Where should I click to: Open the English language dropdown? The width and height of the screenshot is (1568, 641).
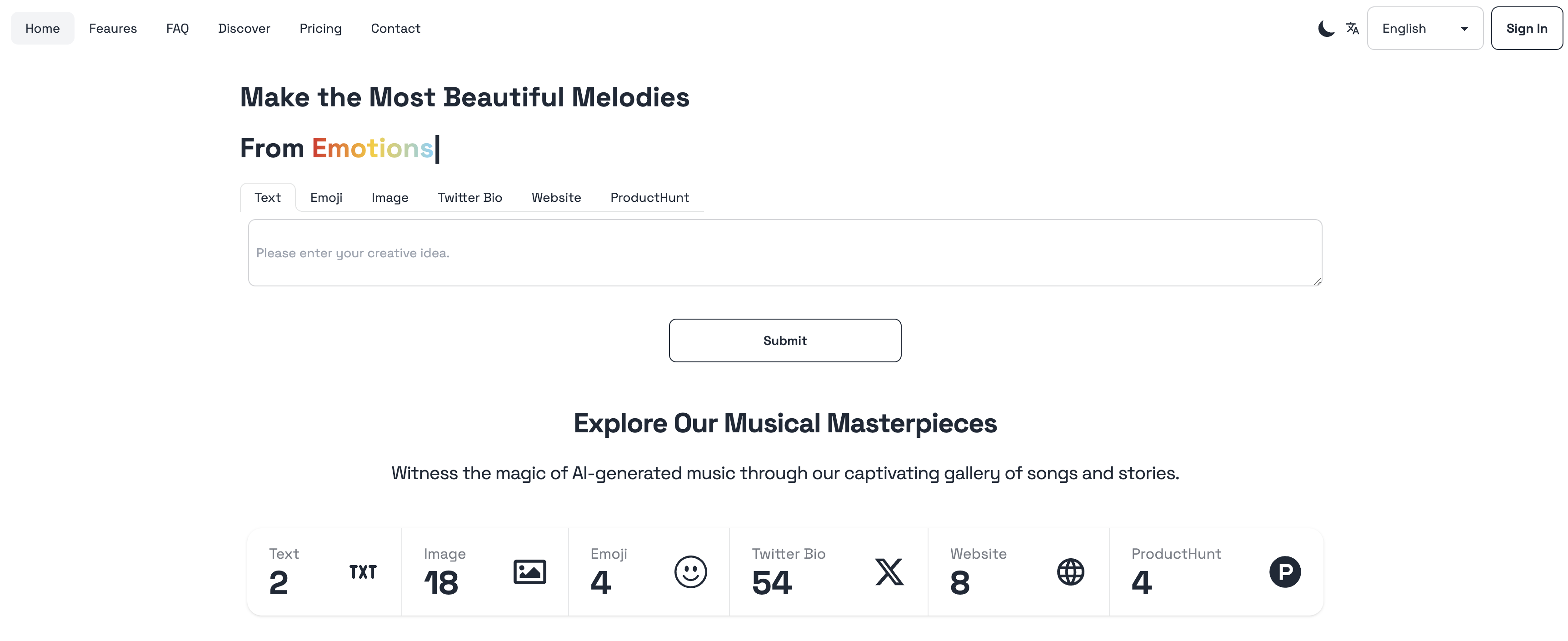1424,29
